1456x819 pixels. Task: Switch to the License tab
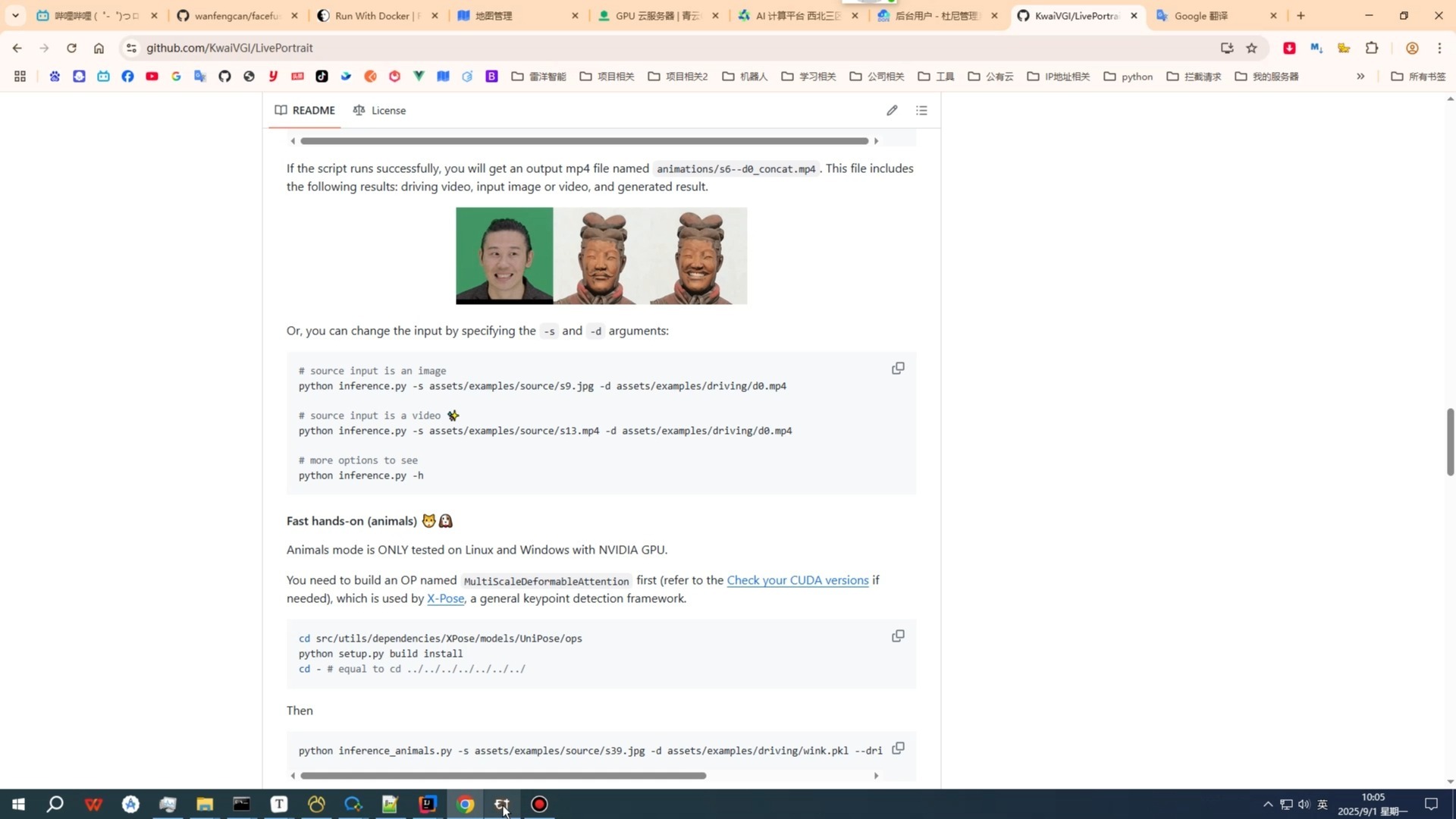tap(379, 111)
